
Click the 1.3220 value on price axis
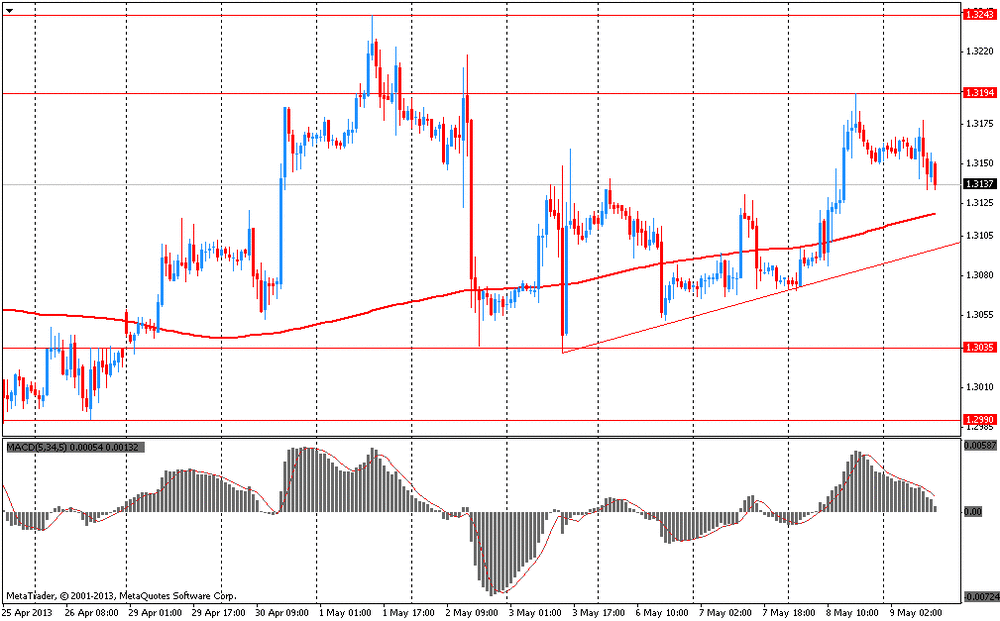(980, 52)
